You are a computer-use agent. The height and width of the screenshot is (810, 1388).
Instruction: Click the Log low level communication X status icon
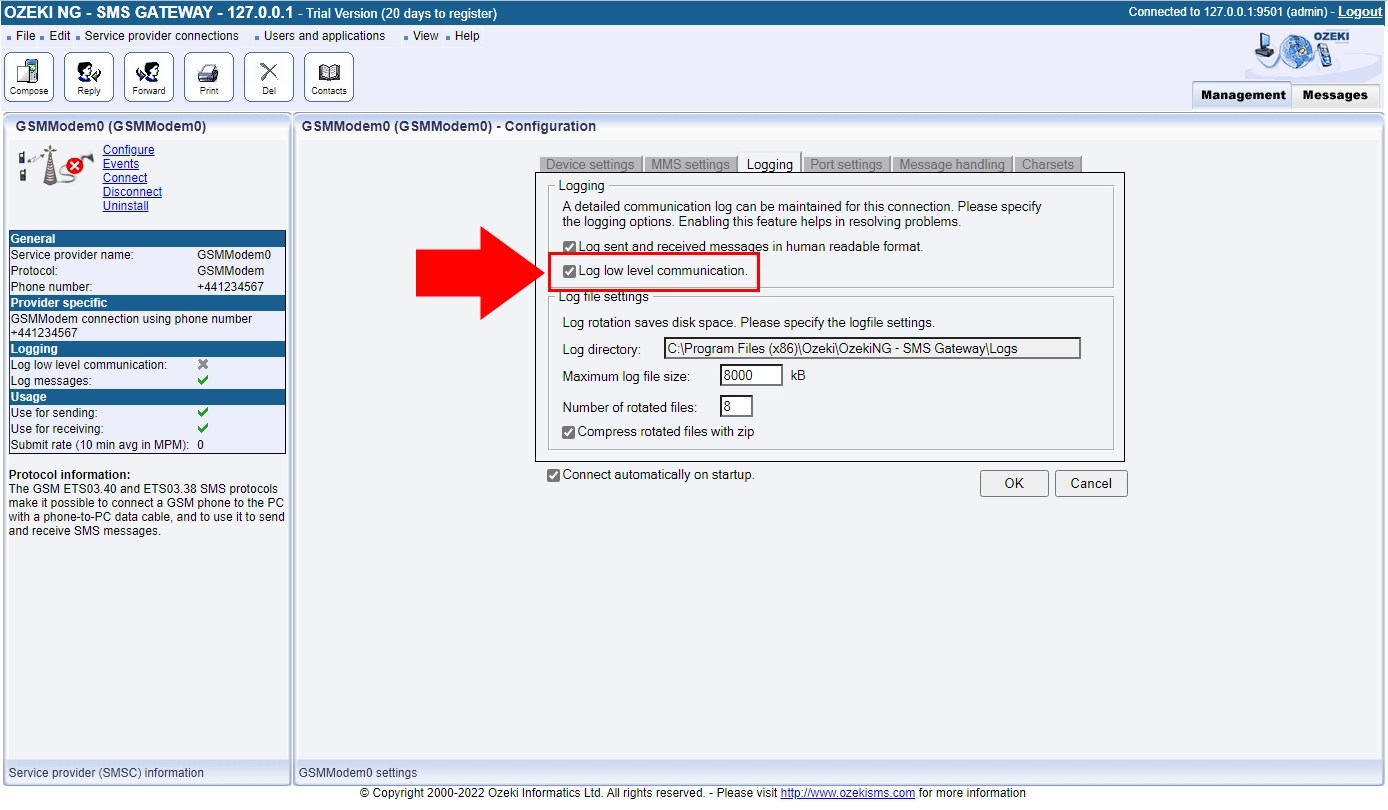203,365
